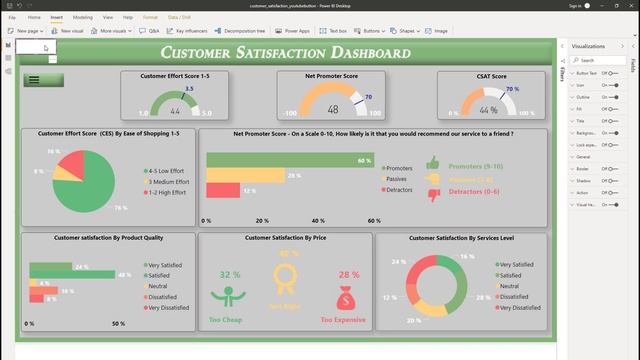Click the red thumbs-down Detractors icon
Screen dimensions: 640x360
point(434,195)
